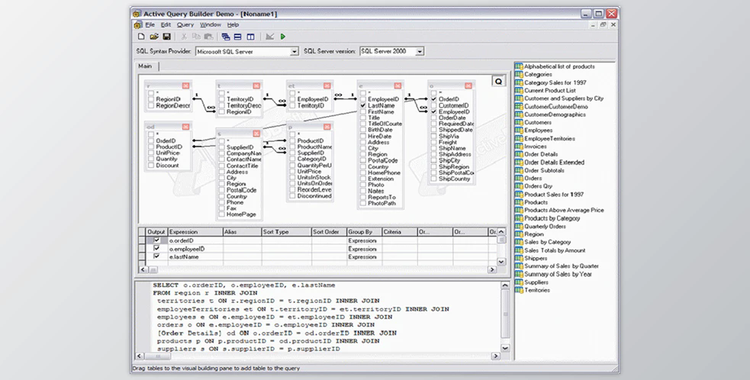
Task: Click the Criteria column header
Action: [x=399, y=232]
